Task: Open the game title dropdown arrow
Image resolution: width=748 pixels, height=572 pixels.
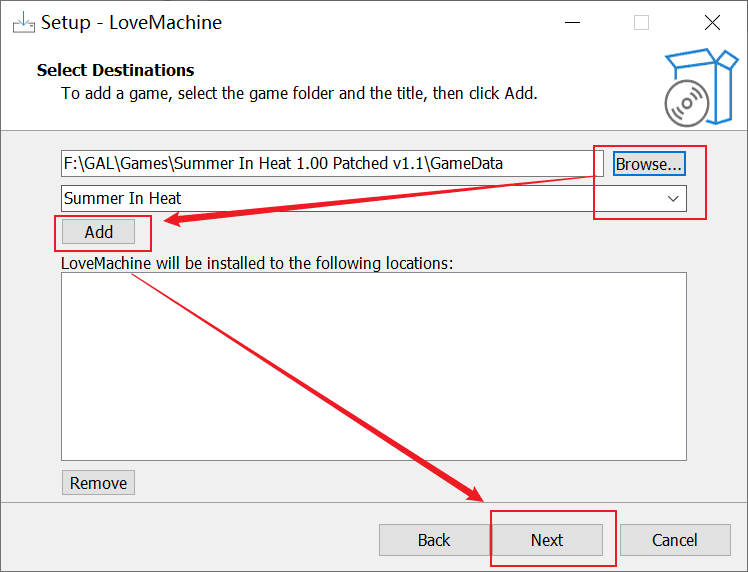Action: click(x=673, y=198)
